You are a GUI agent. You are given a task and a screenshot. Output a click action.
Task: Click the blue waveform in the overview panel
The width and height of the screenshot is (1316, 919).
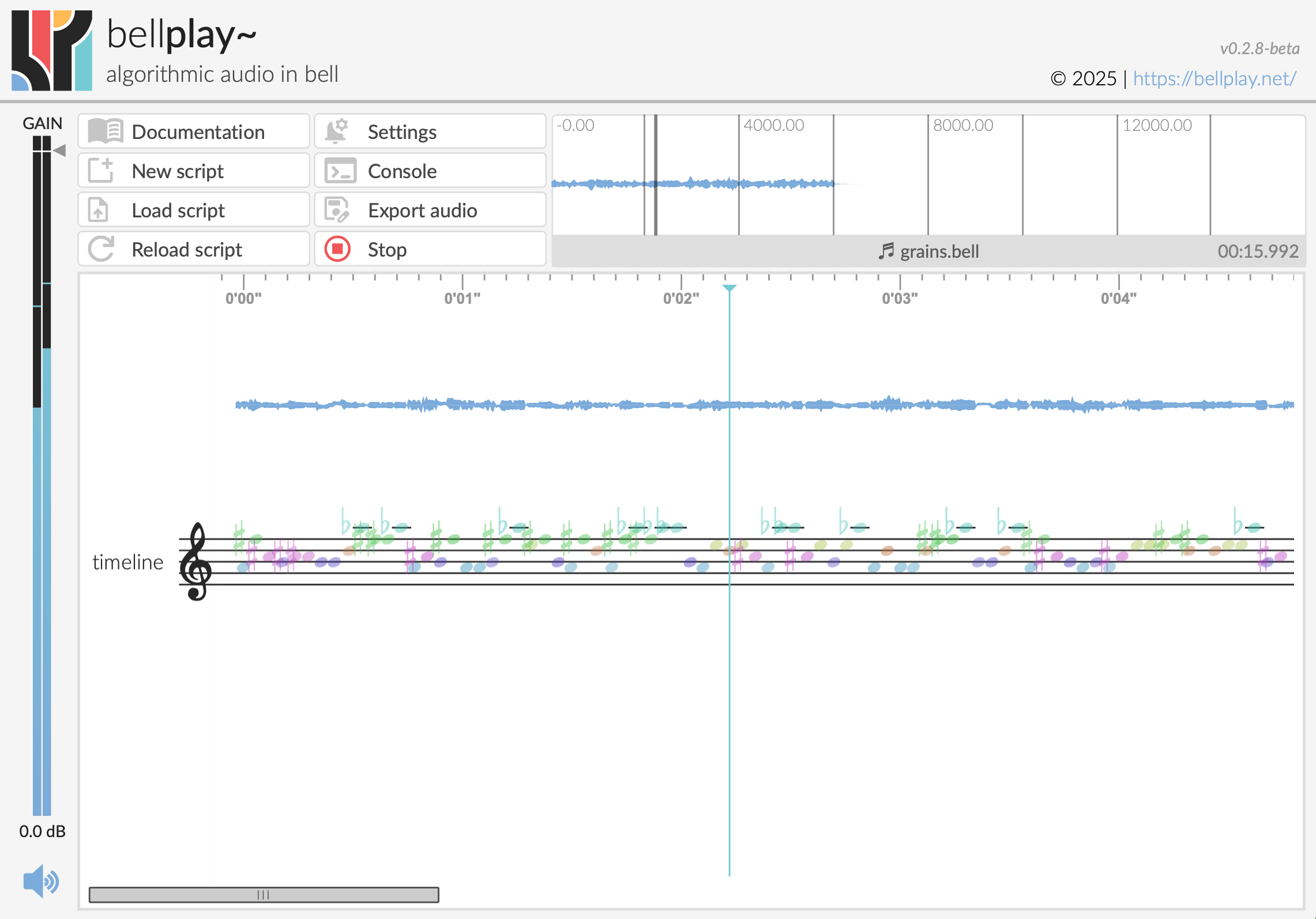pos(692,183)
